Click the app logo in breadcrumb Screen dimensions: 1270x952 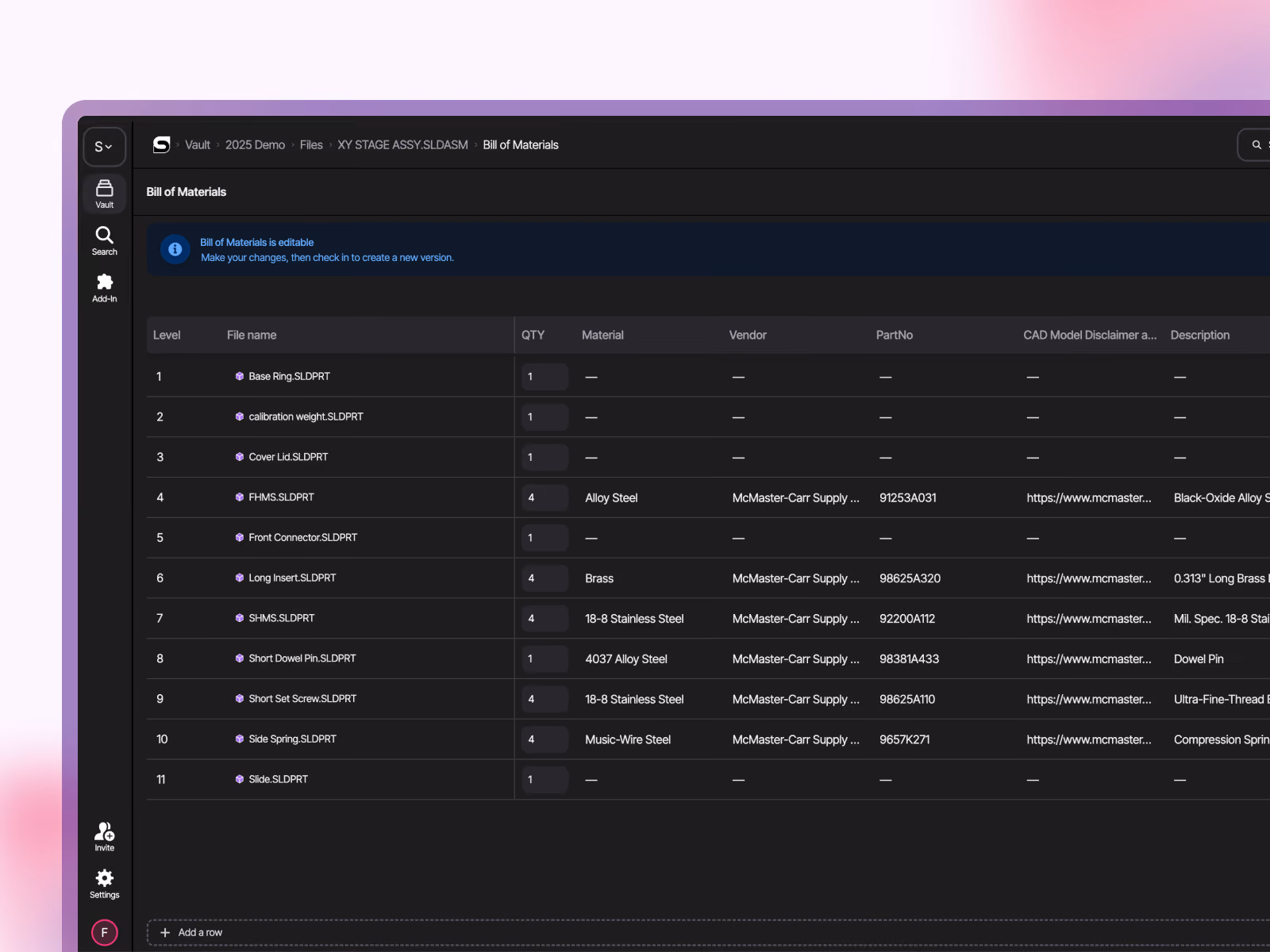[x=162, y=144]
